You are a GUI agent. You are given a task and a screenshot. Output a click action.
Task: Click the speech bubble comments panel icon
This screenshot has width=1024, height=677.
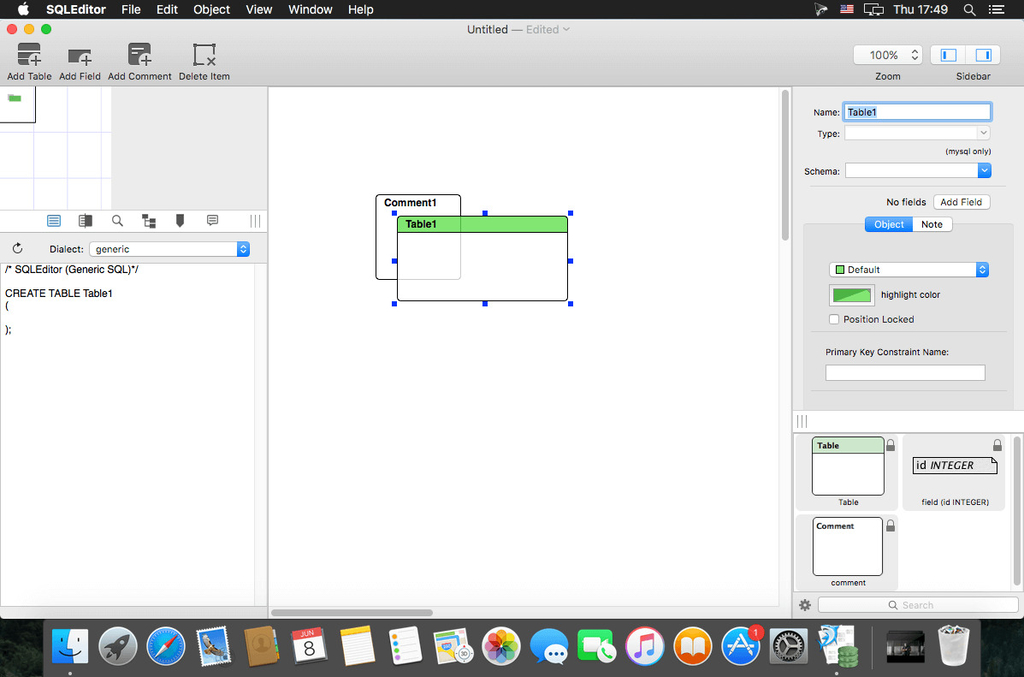[212, 221]
